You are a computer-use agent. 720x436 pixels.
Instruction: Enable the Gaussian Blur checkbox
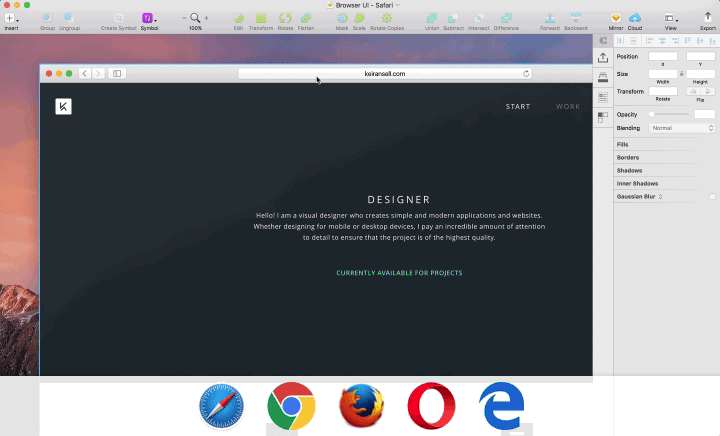(x=712, y=196)
